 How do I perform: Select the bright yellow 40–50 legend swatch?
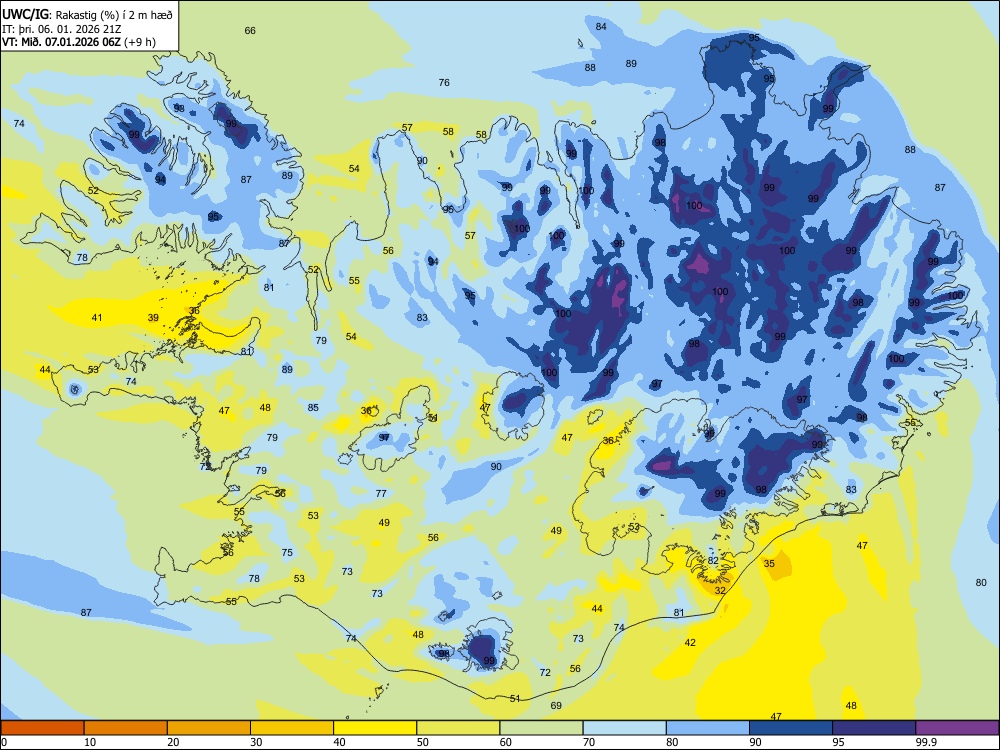(375, 728)
